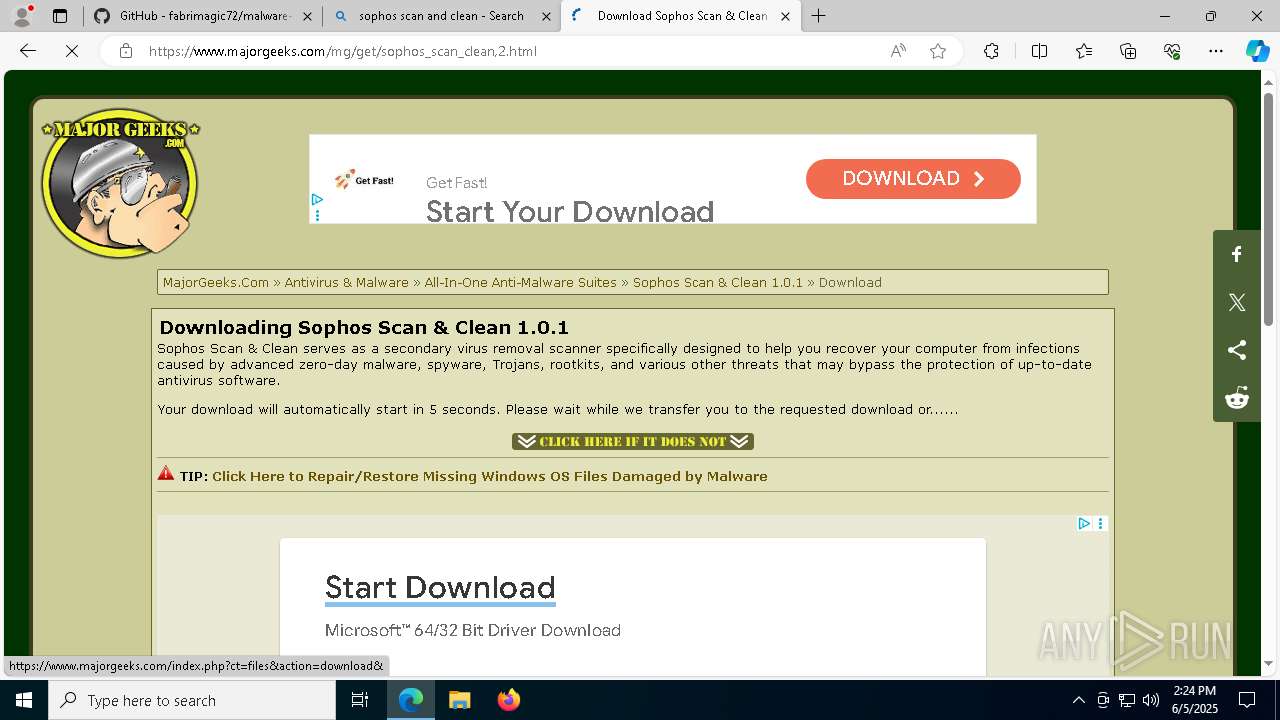The width and height of the screenshot is (1280, 720).
Task: Click the Start Download ad heading
Action: point(440,587)
